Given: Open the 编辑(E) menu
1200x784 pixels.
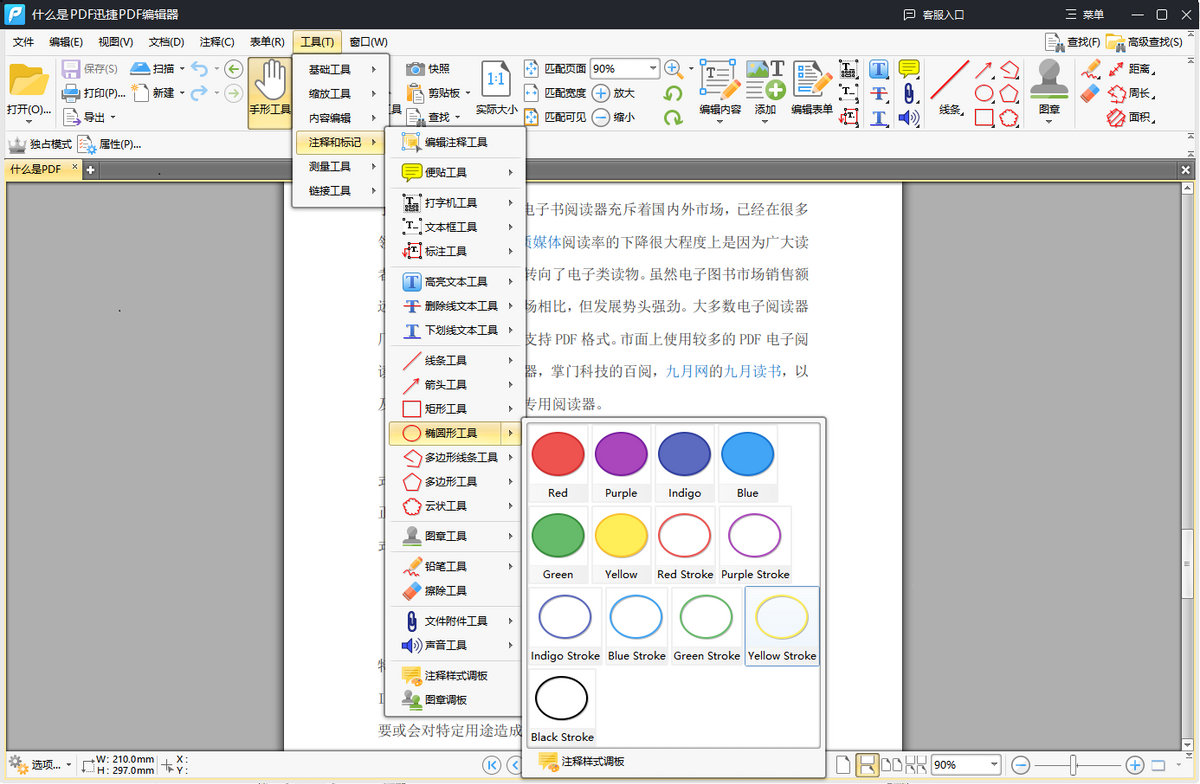Looking at the screenshot, I should [x=66, y=42].
